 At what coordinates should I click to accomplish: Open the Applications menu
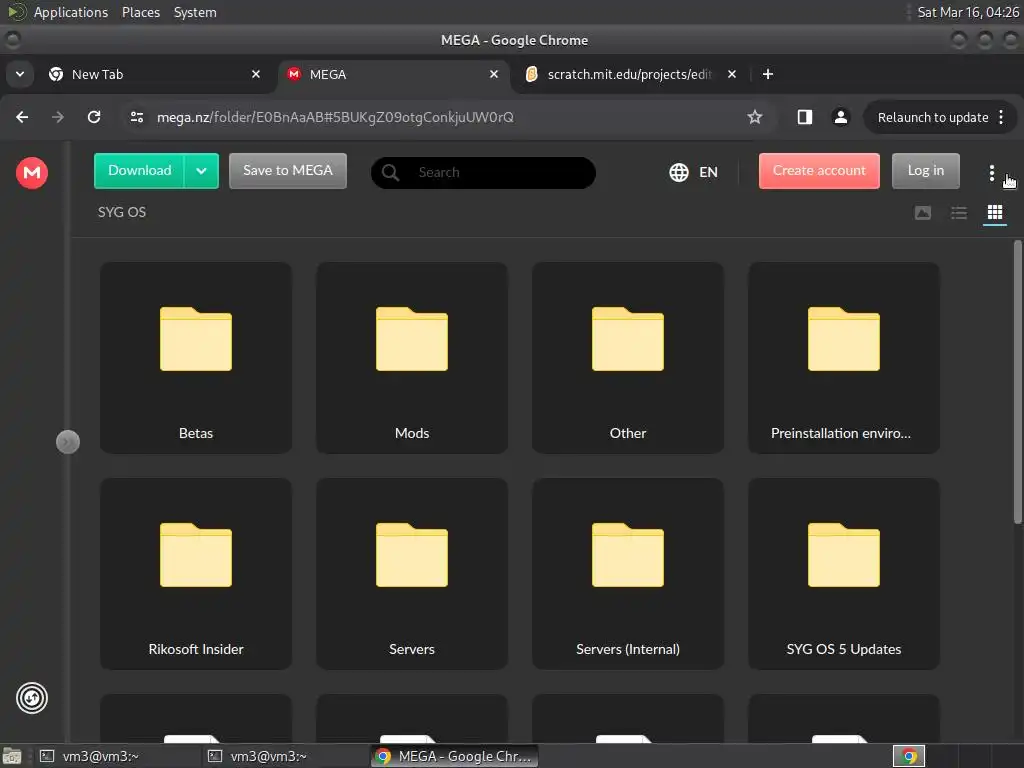point(71,12)
